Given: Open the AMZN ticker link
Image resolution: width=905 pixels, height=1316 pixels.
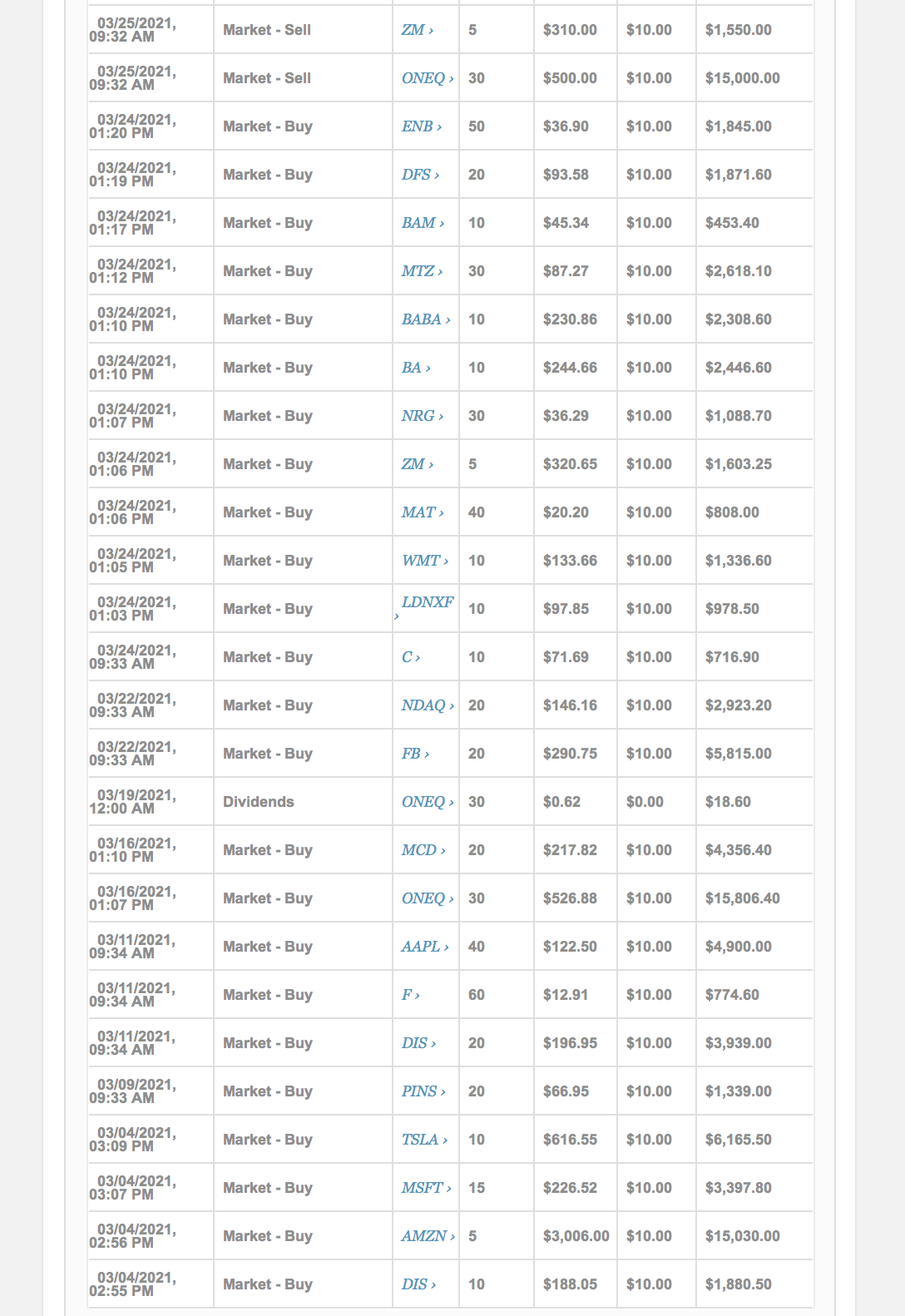Looking at the screenshot, I should [424, 1236].
